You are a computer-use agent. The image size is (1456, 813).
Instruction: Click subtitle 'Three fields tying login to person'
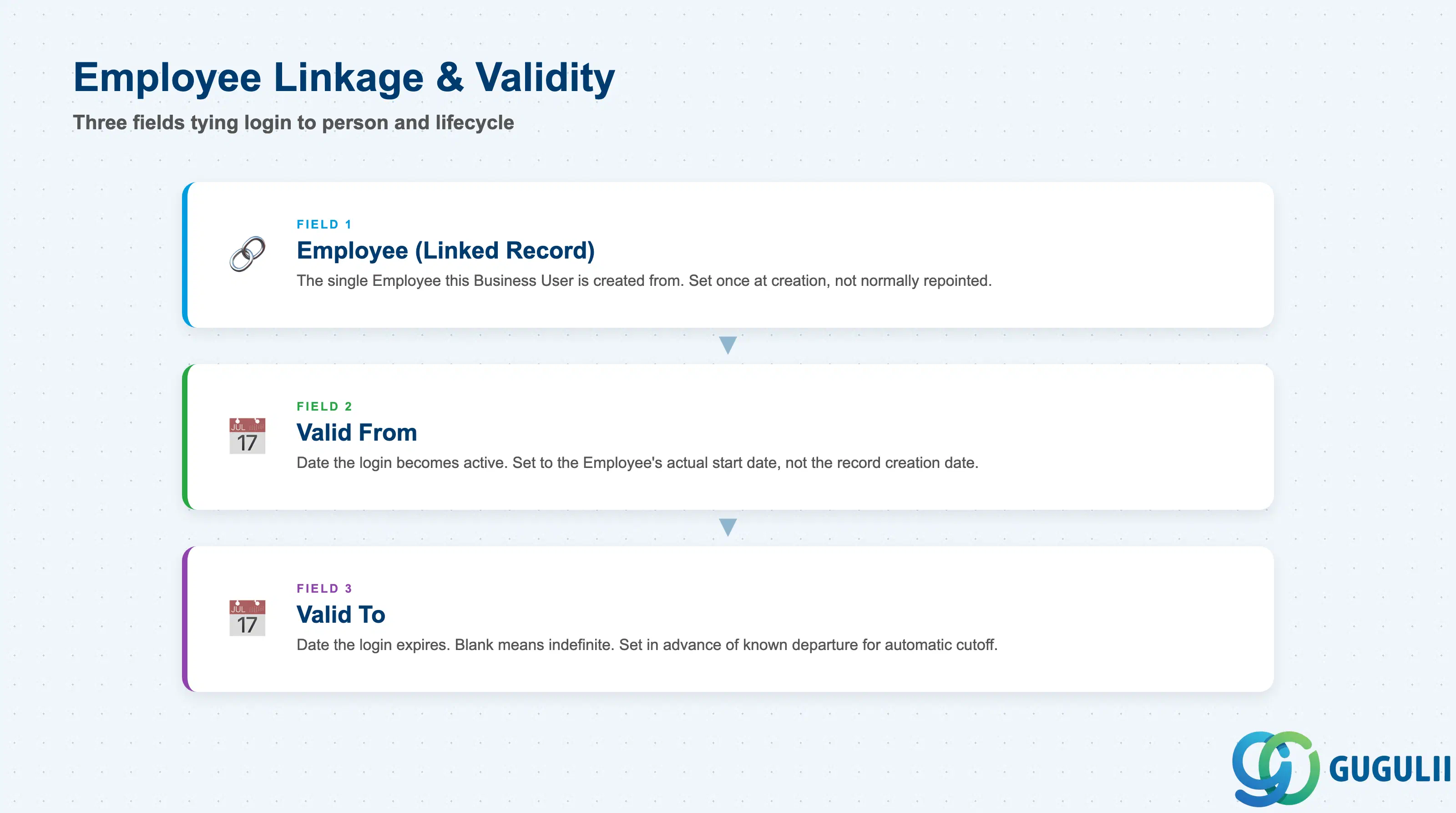[x=231, y=123]
